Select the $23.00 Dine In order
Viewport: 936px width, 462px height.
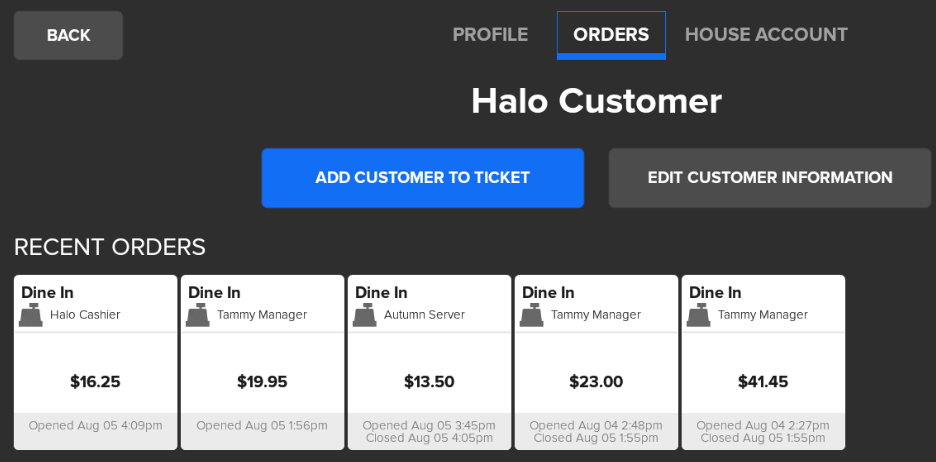click(x=596, y=381)
